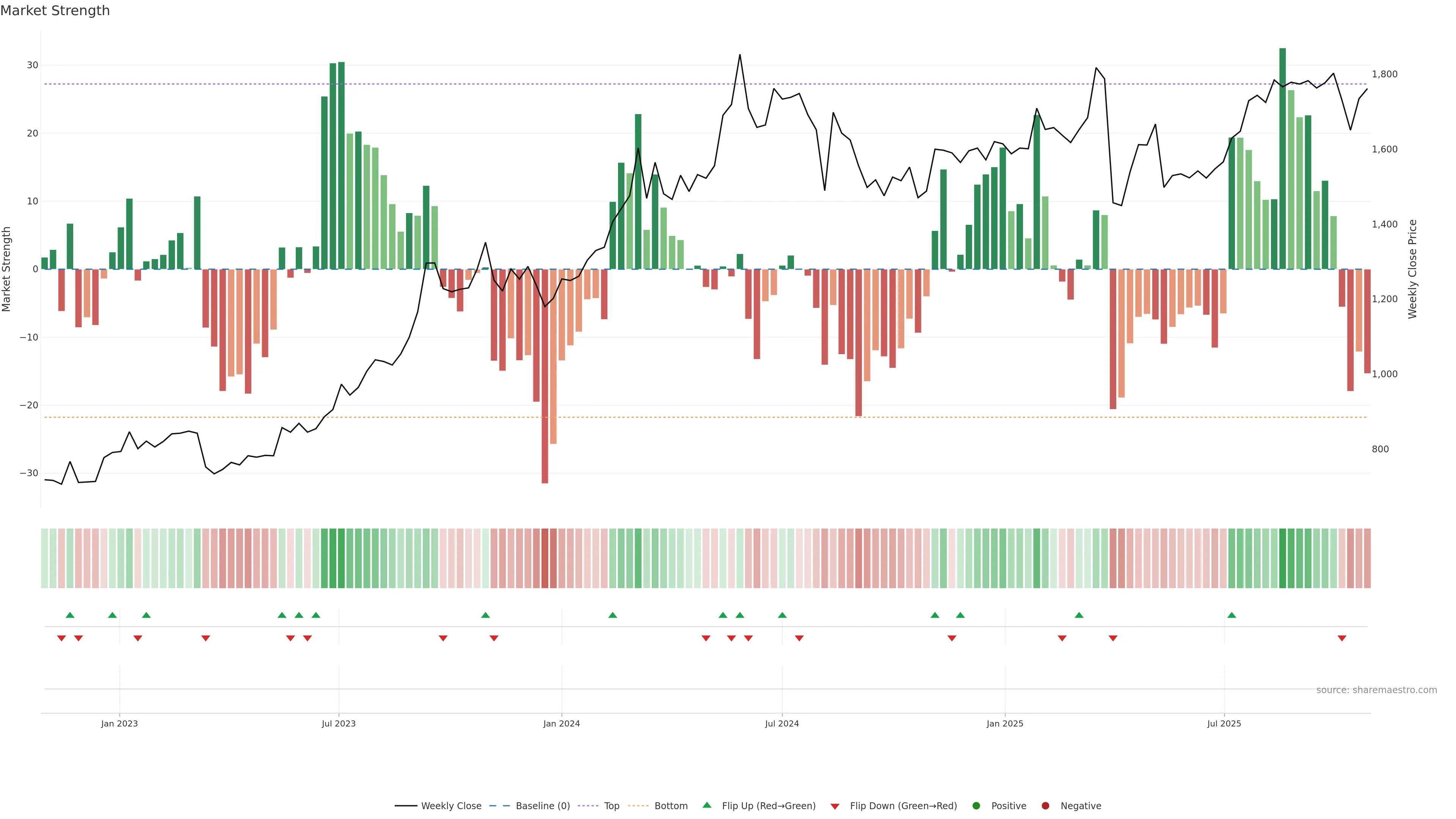Click the deepest red negative bar near Jan 2024
The height and width of the screenshot is (819, 1456).
coord(545,376)
